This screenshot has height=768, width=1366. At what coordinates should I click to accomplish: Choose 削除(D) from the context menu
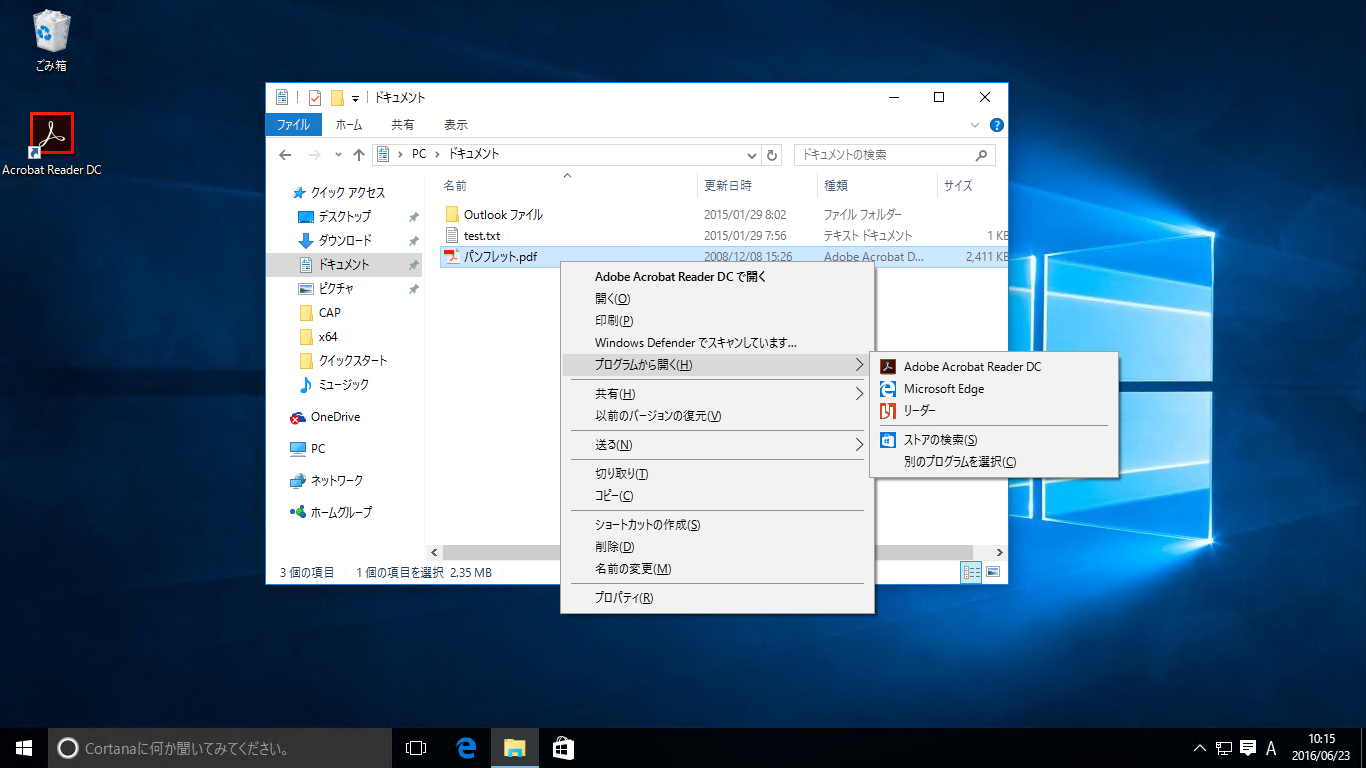[717, 547]
